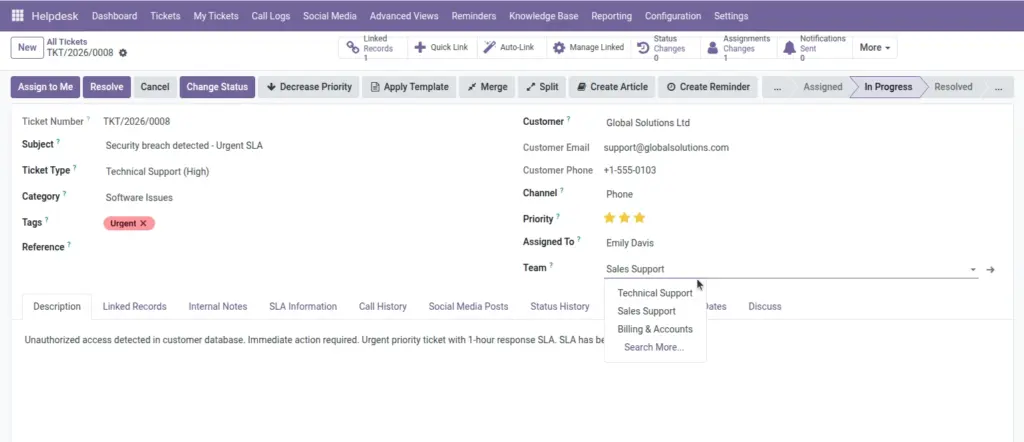Viewport: 1024px width, 442px height.
Task: Go back to All Tickets breadcrumb
Action: [67, 42]
